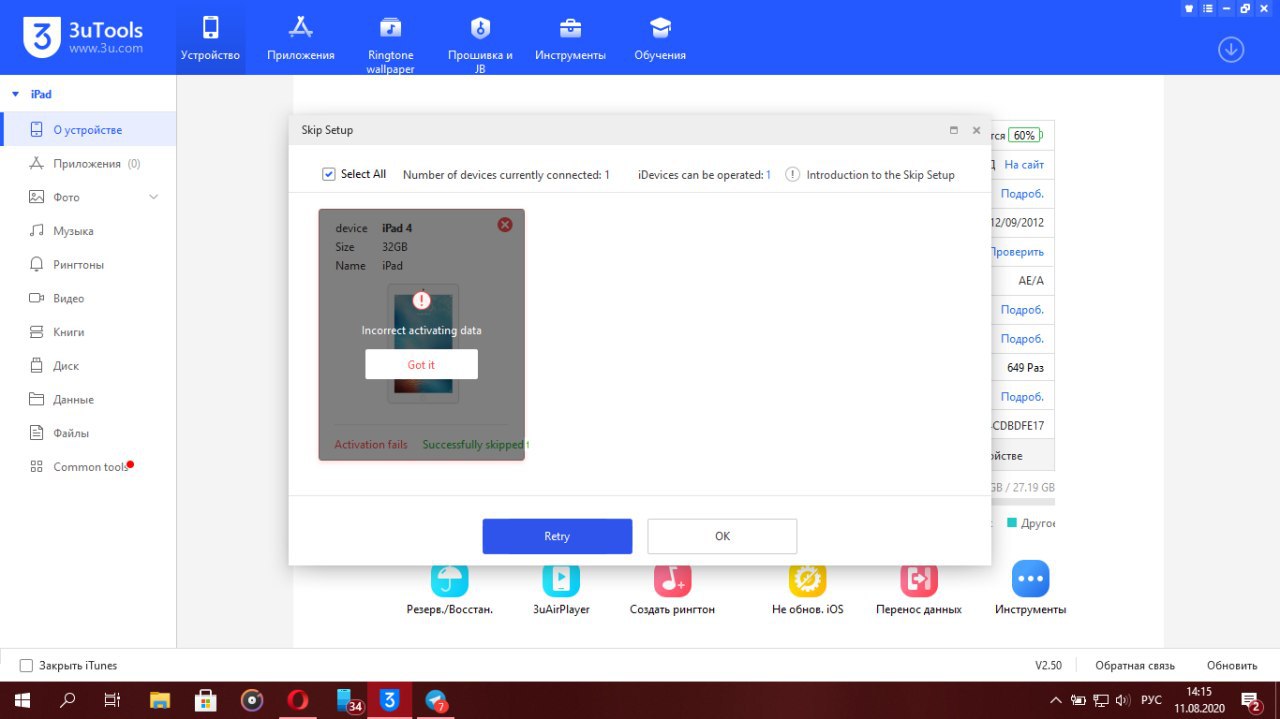Click the На сайт link
1280x719 pixels.
coord(1024,165)
